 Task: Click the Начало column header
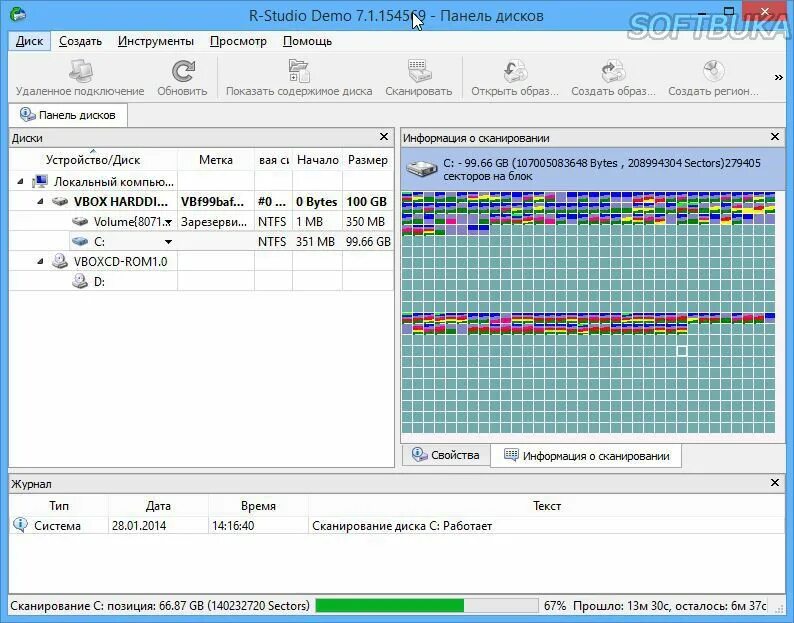pos(317,160)
